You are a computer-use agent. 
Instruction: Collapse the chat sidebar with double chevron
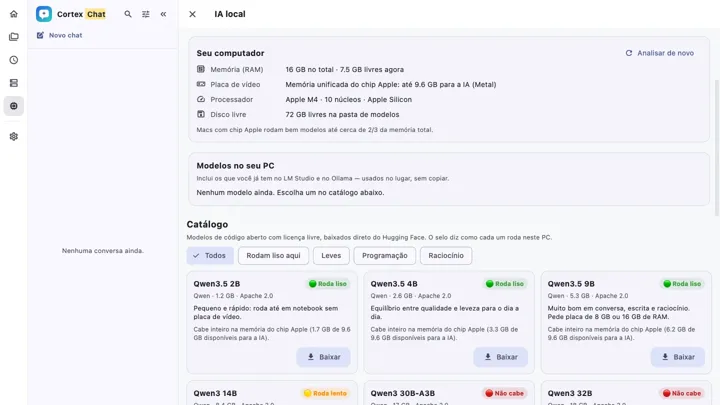click(x=163, y=14)
